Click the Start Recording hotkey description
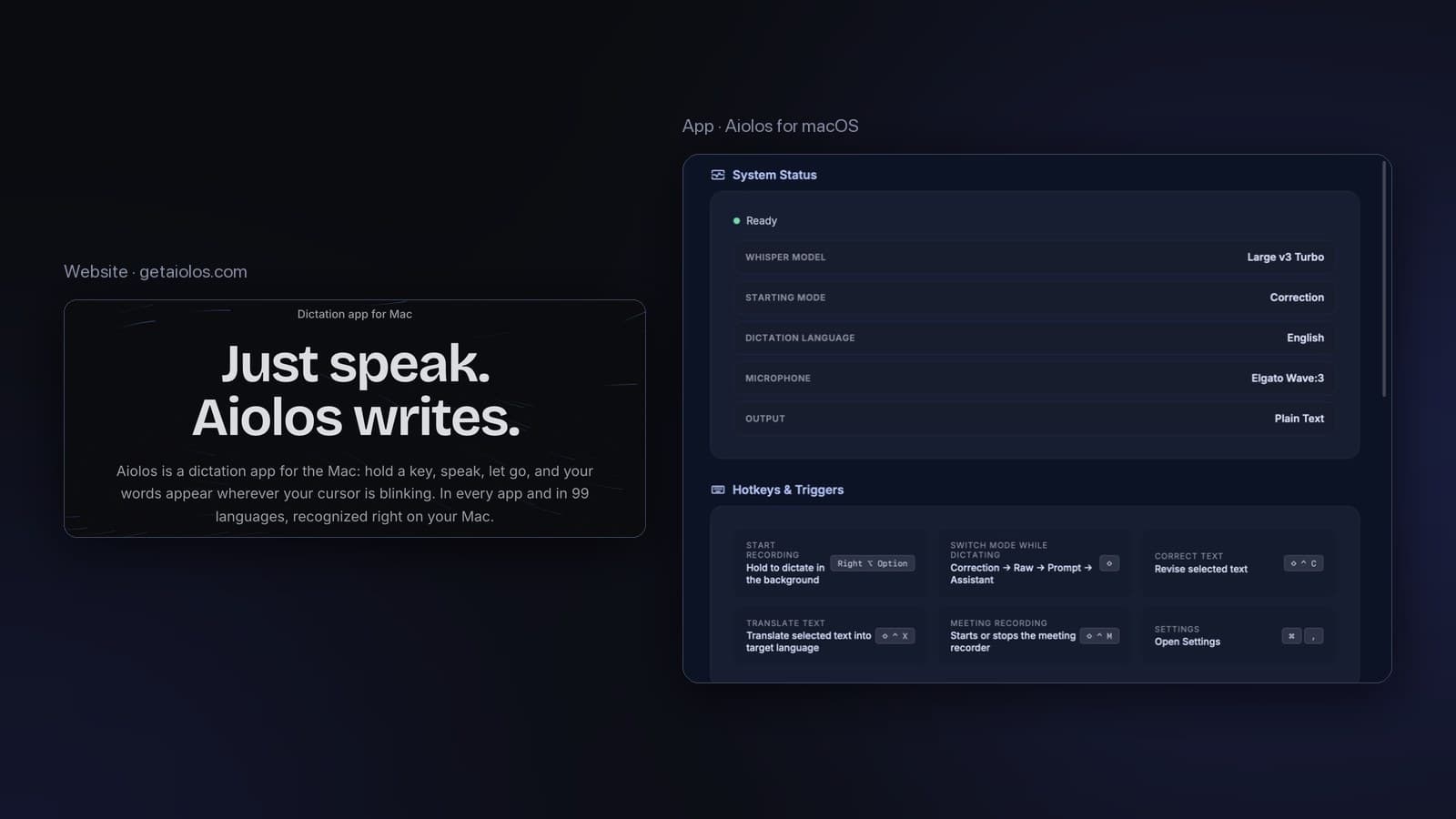Screen dimensions: 1456x819 click(784, 574)
